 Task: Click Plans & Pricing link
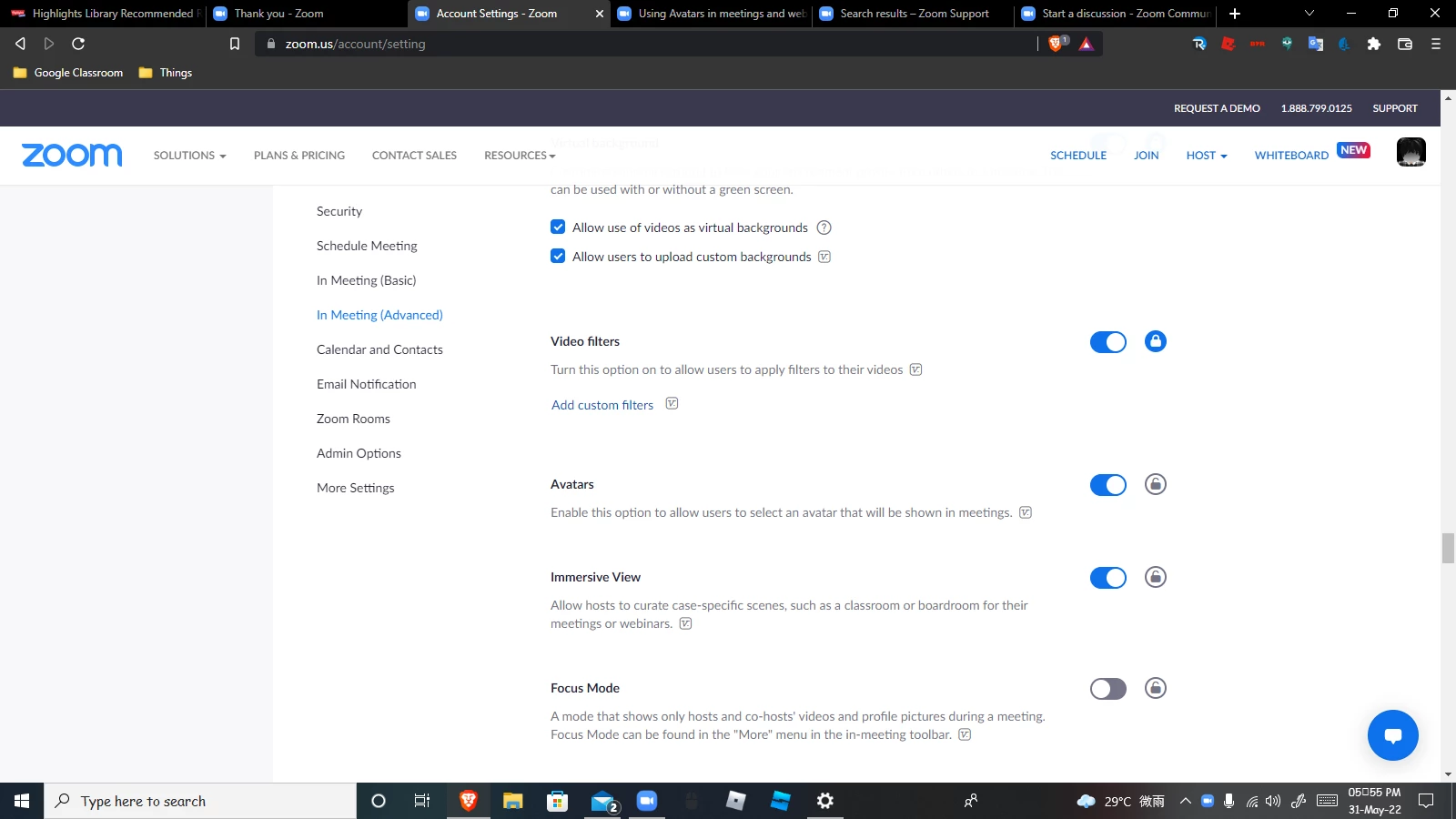[299, 156]
